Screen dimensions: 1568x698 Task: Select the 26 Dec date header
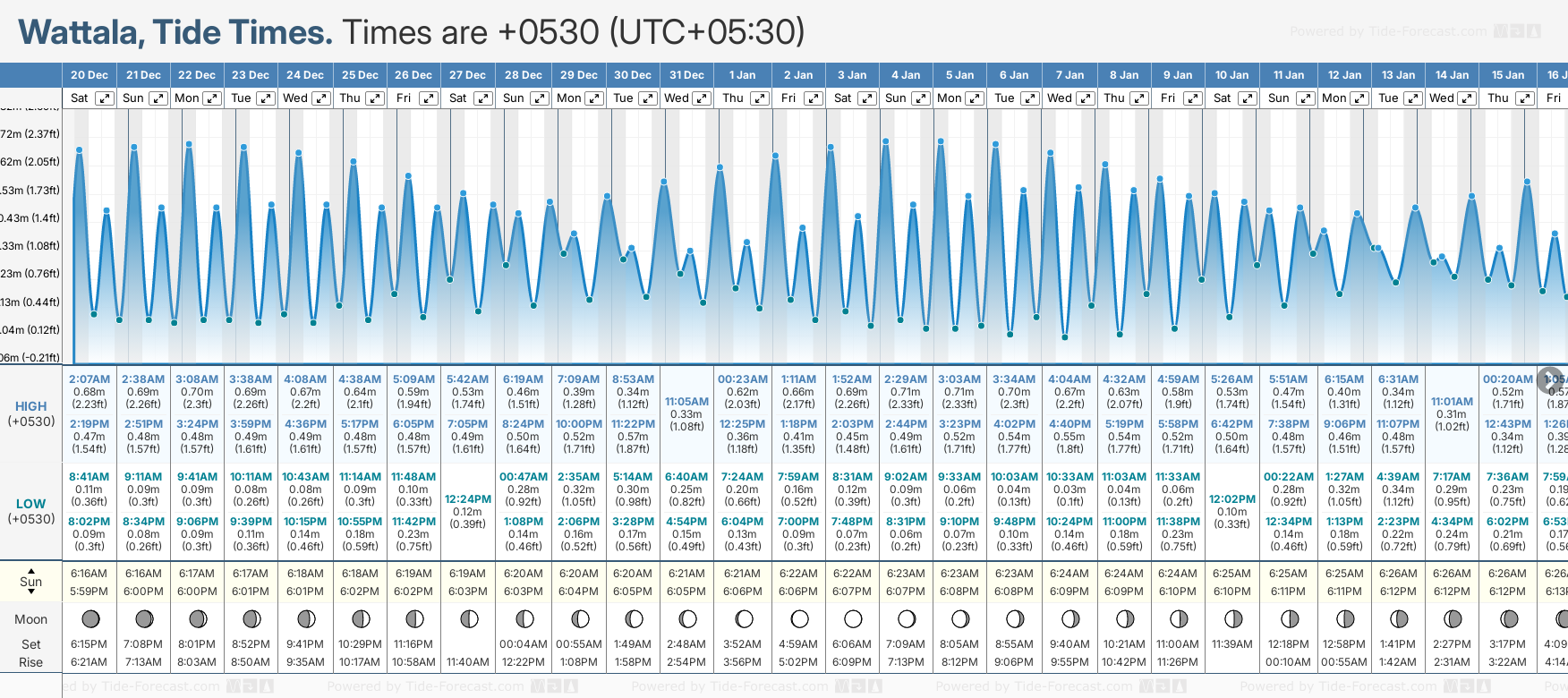pos(413,75)
